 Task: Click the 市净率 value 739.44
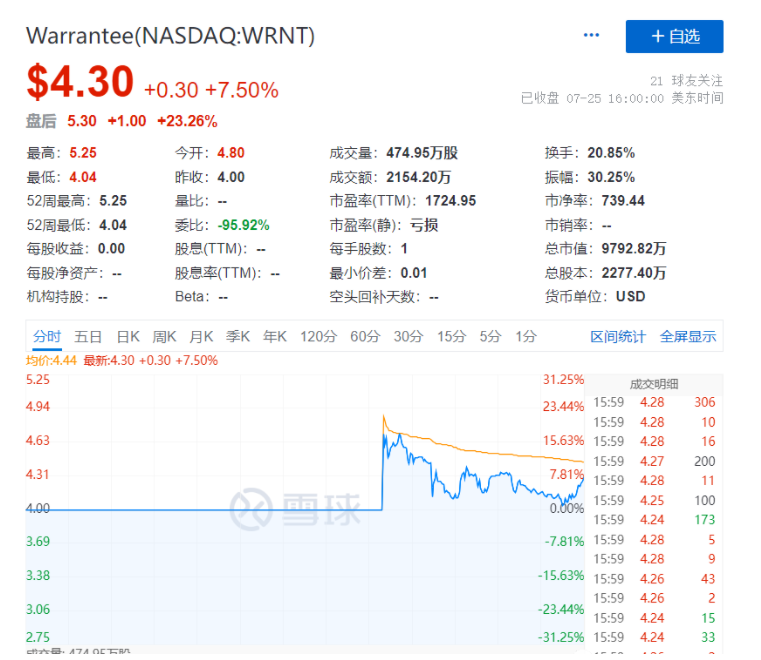click(623, 201)
